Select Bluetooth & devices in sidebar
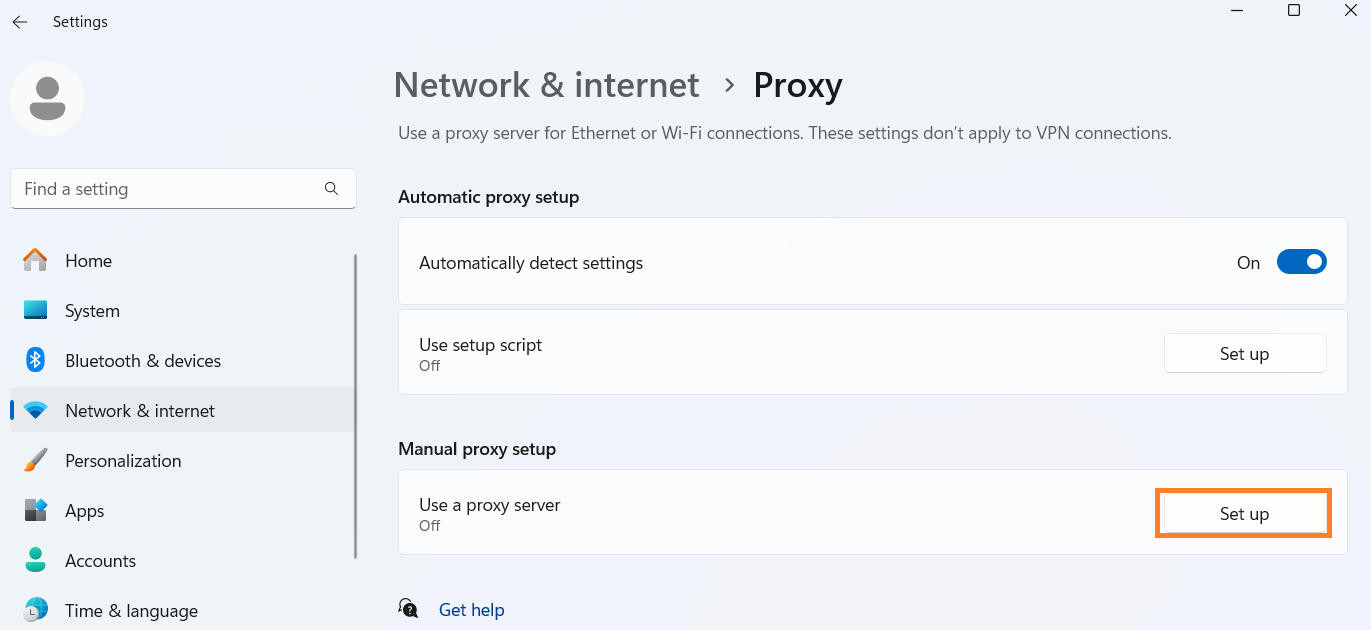The width and height of the screenshot is (1371, 630). (143, 361)
